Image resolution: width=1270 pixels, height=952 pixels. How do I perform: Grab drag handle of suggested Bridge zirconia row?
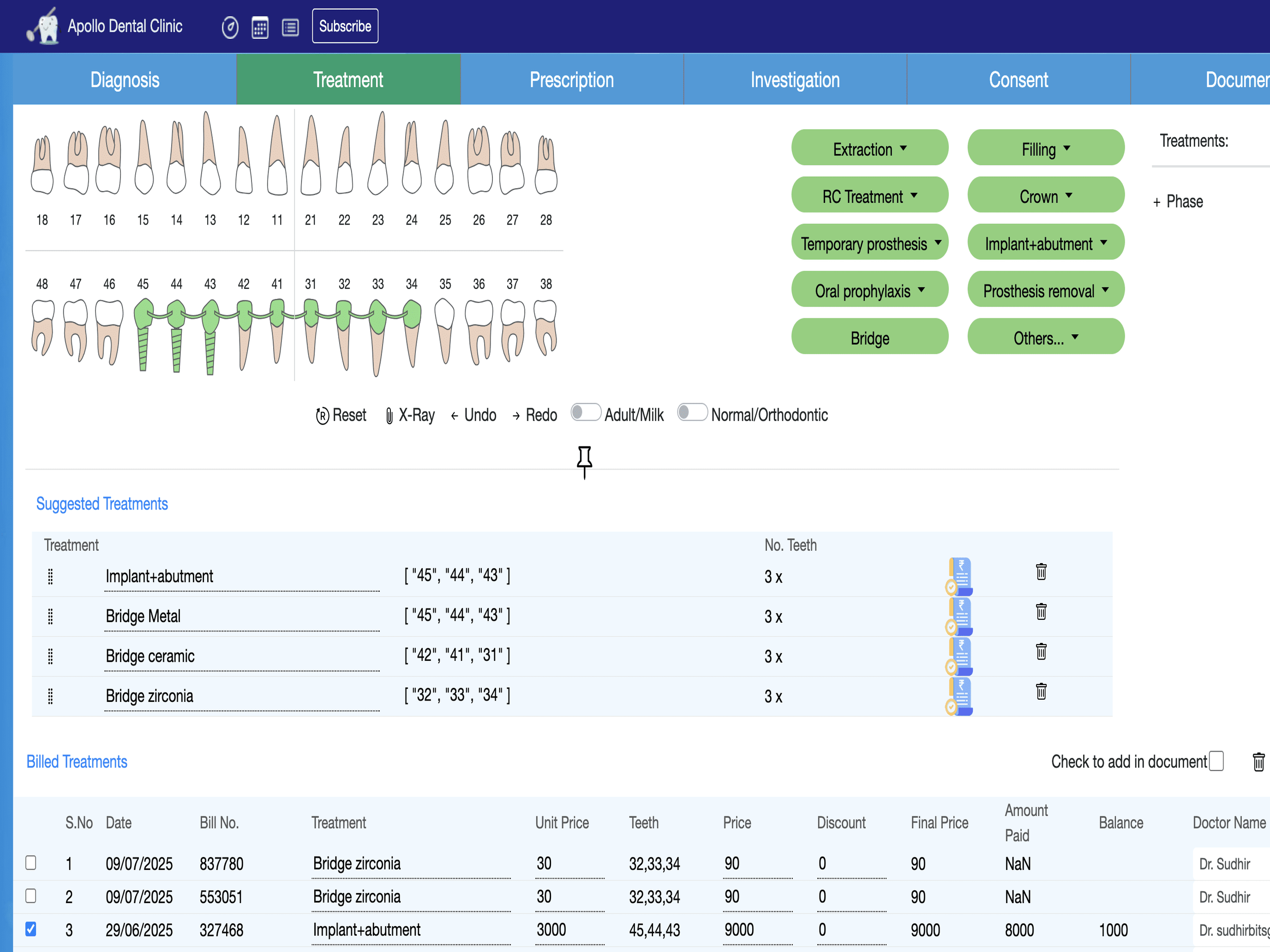(x=50, y=696)
